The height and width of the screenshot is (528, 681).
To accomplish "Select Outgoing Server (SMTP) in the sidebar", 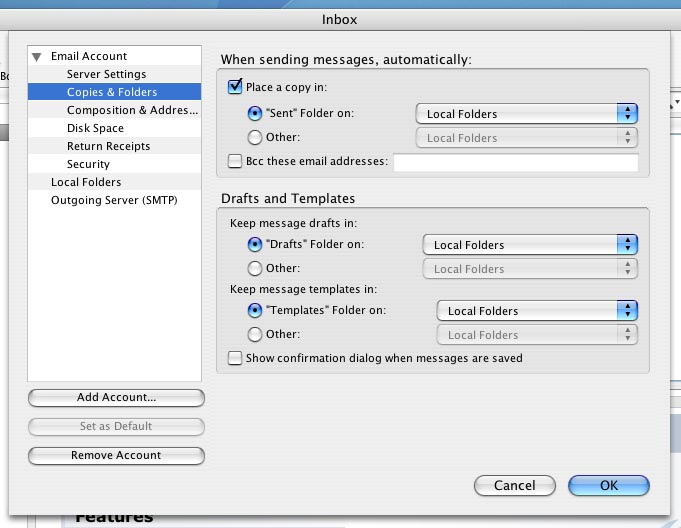I will tap(114, 200).
